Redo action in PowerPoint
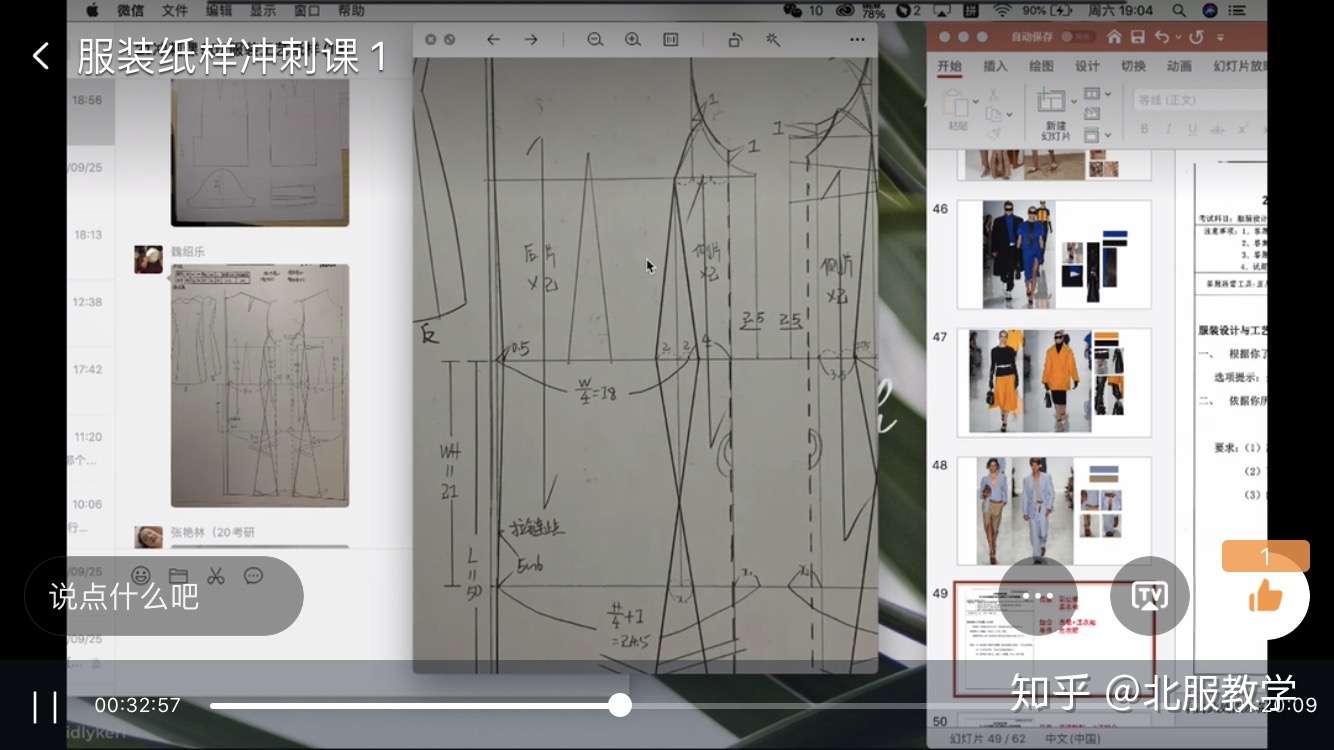 point(1197,36)
